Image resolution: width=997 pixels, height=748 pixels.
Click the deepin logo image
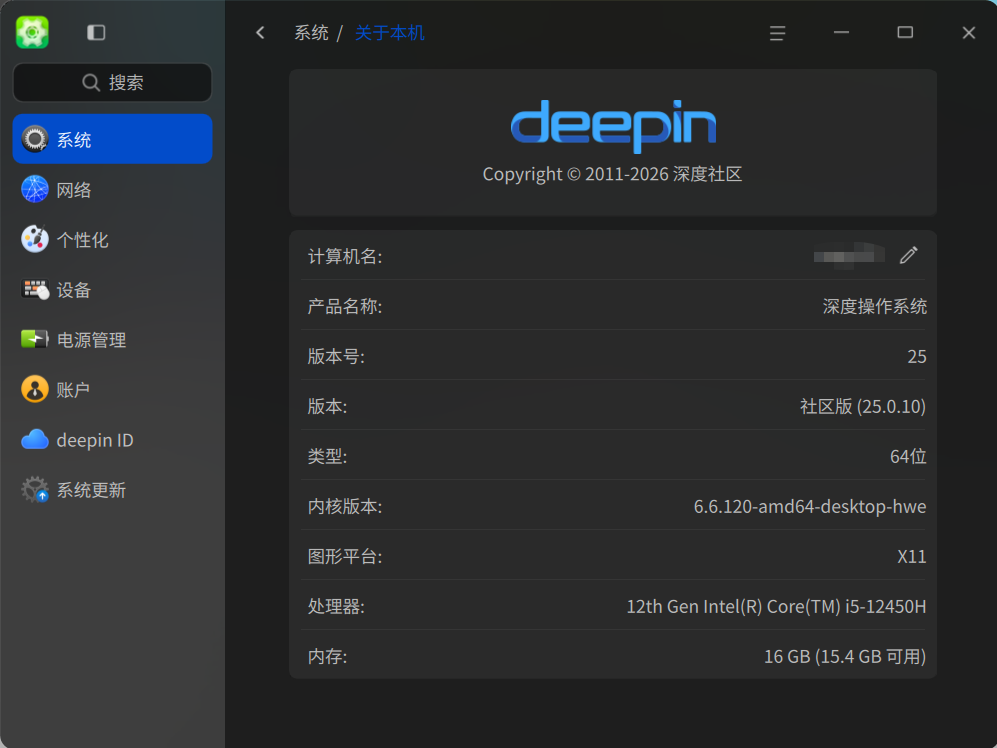click(614, 126)
